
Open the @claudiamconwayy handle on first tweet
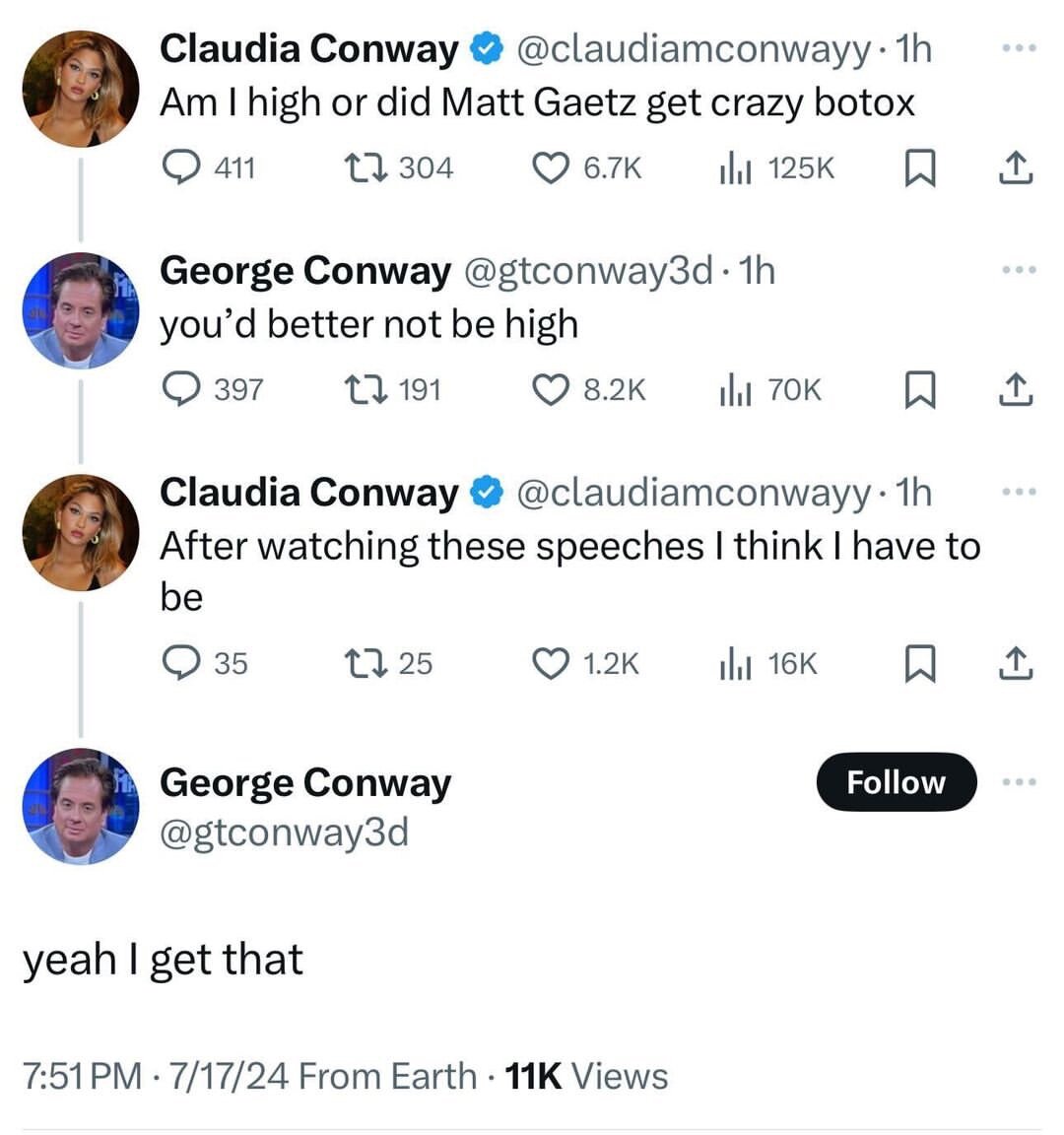694,48
